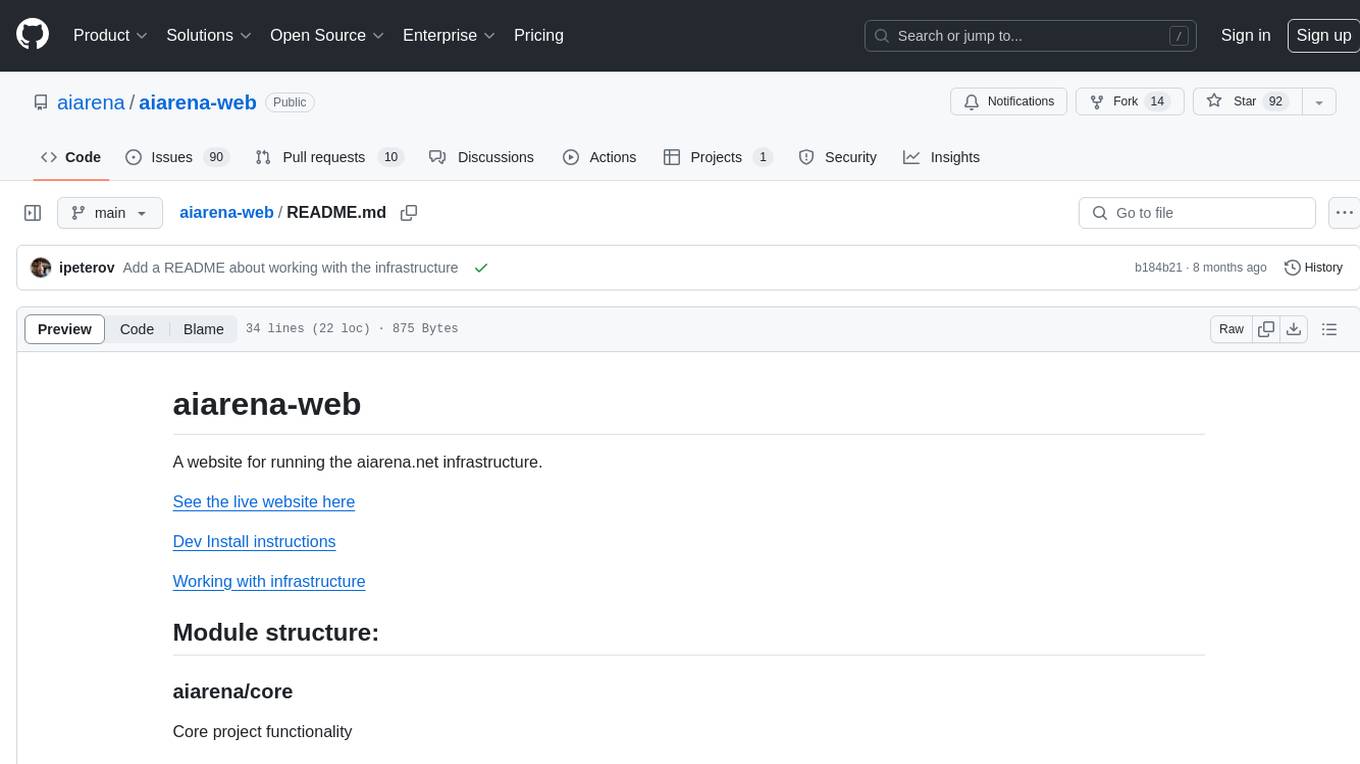
Task: Open the Working with infrastructure link
Action: point(269,582)
